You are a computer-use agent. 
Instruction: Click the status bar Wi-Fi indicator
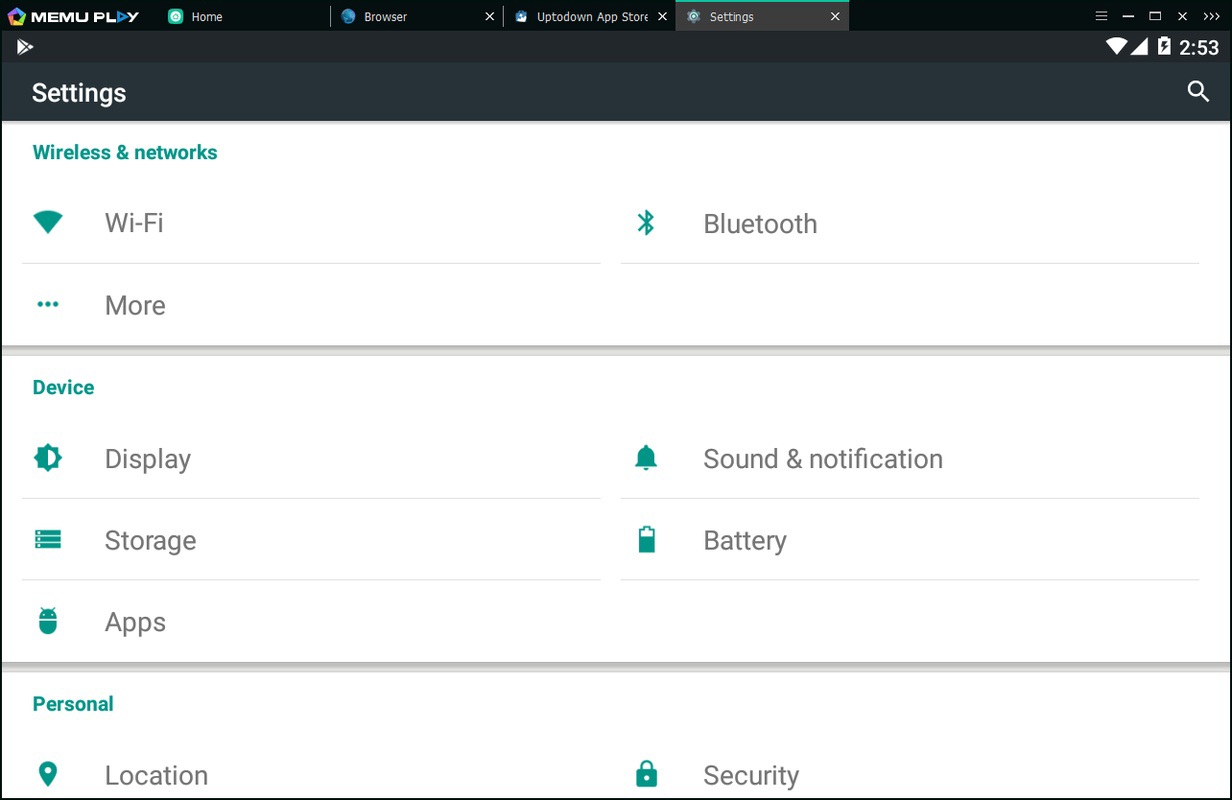point(1116,46)
